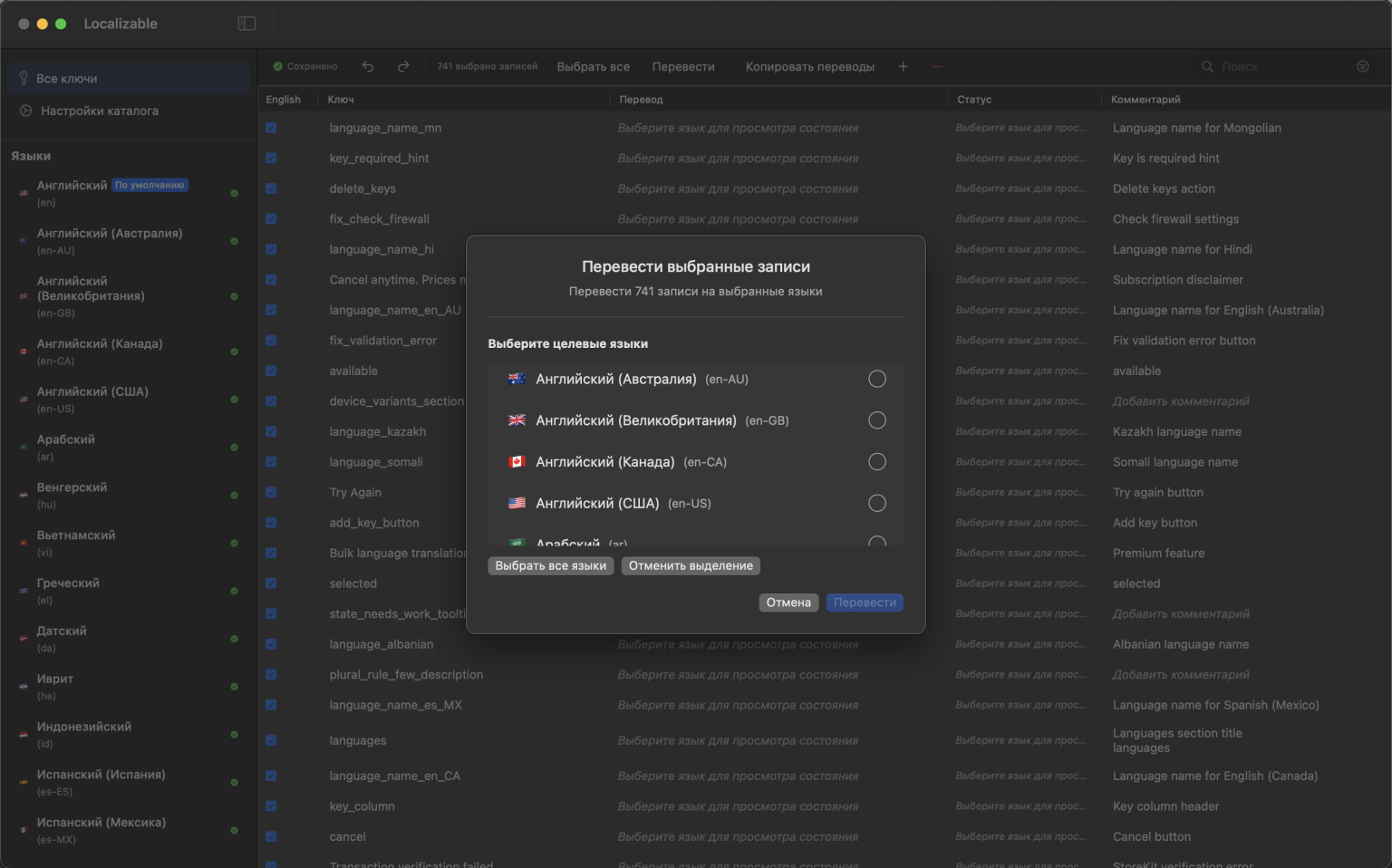Click the Комментарий column header

click(1145, 100)
